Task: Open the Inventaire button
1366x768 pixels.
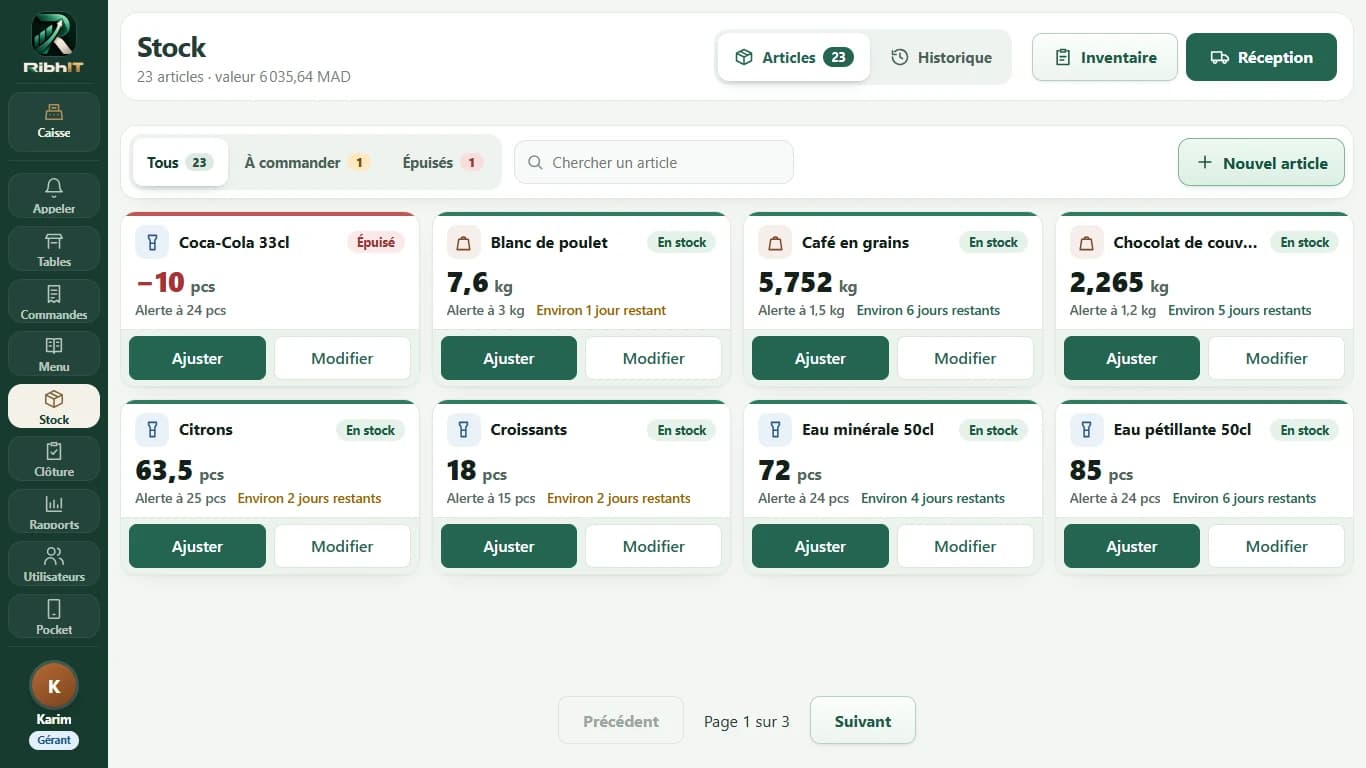Action: pos(1105,57)
